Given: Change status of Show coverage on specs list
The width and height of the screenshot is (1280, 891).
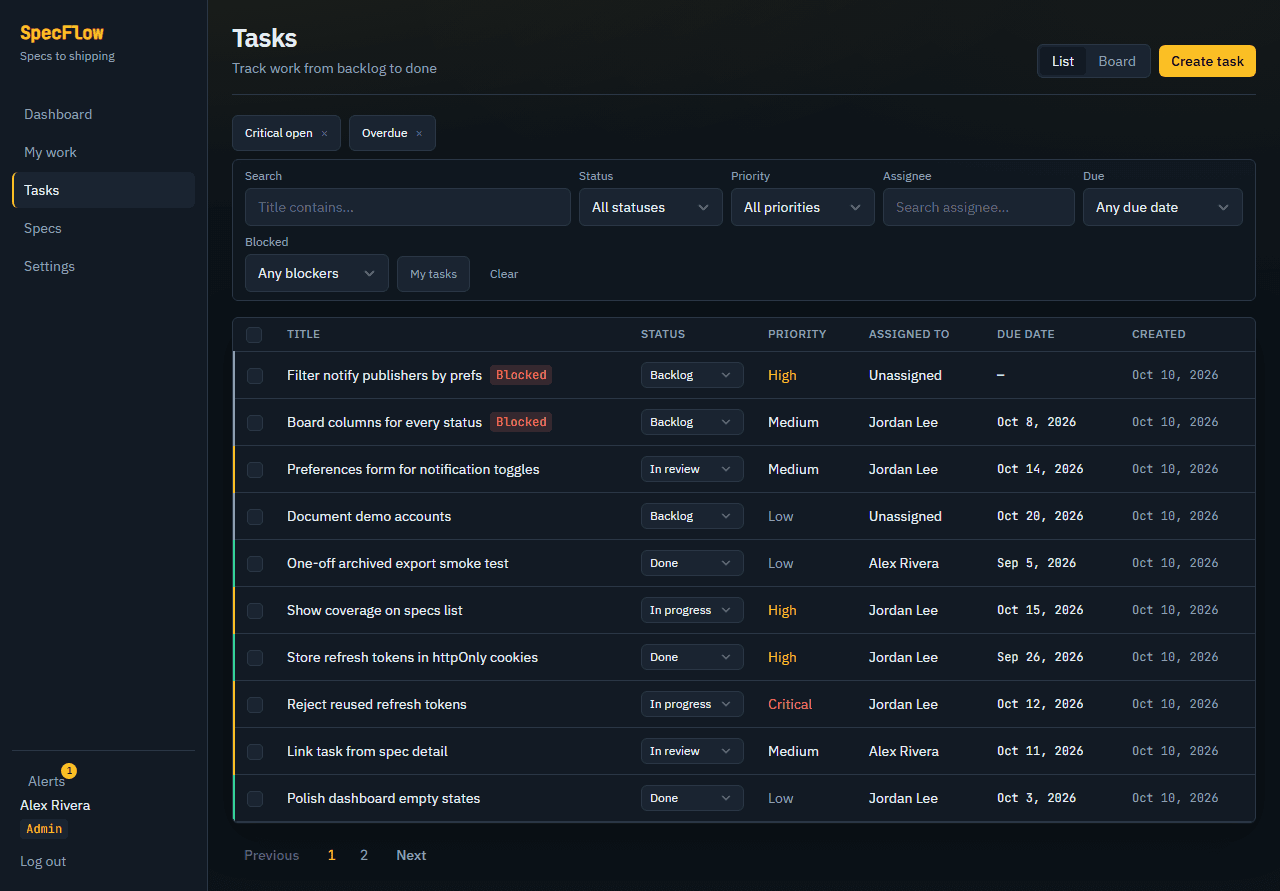Looking at the screenshot, I should [692, 610].
